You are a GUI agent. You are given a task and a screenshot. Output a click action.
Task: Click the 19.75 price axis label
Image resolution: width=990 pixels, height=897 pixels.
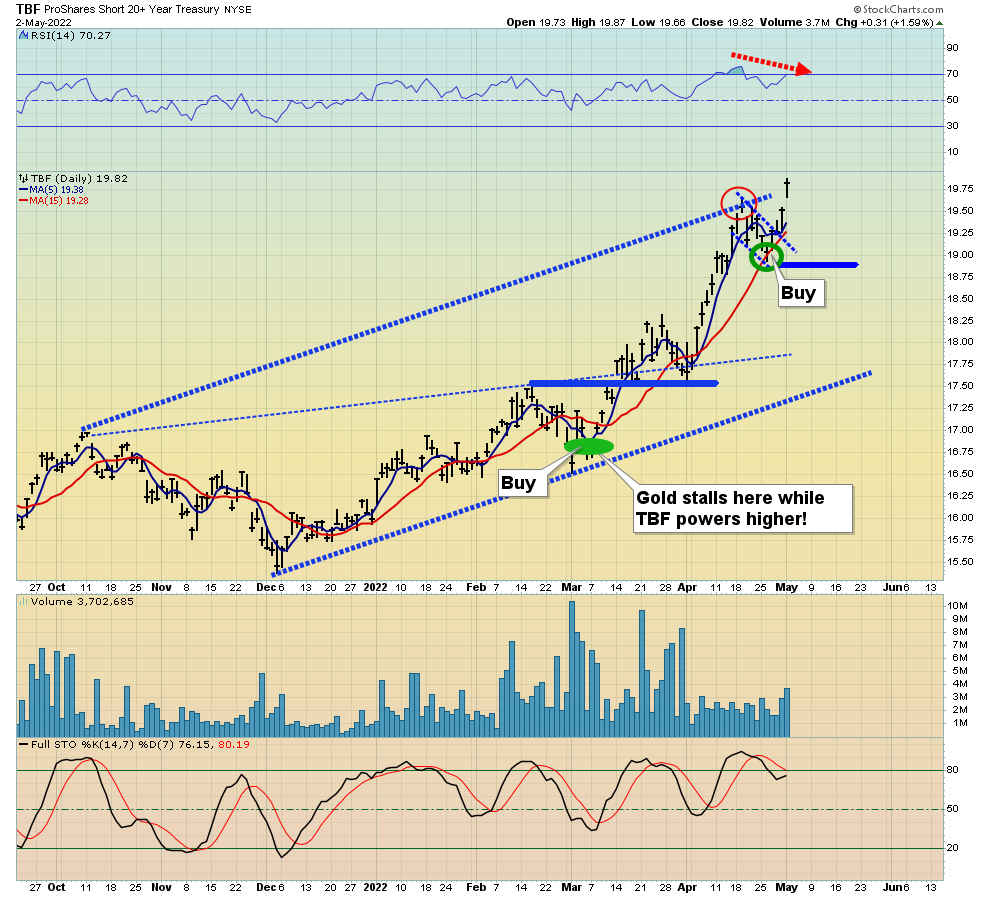coord(960,189)
